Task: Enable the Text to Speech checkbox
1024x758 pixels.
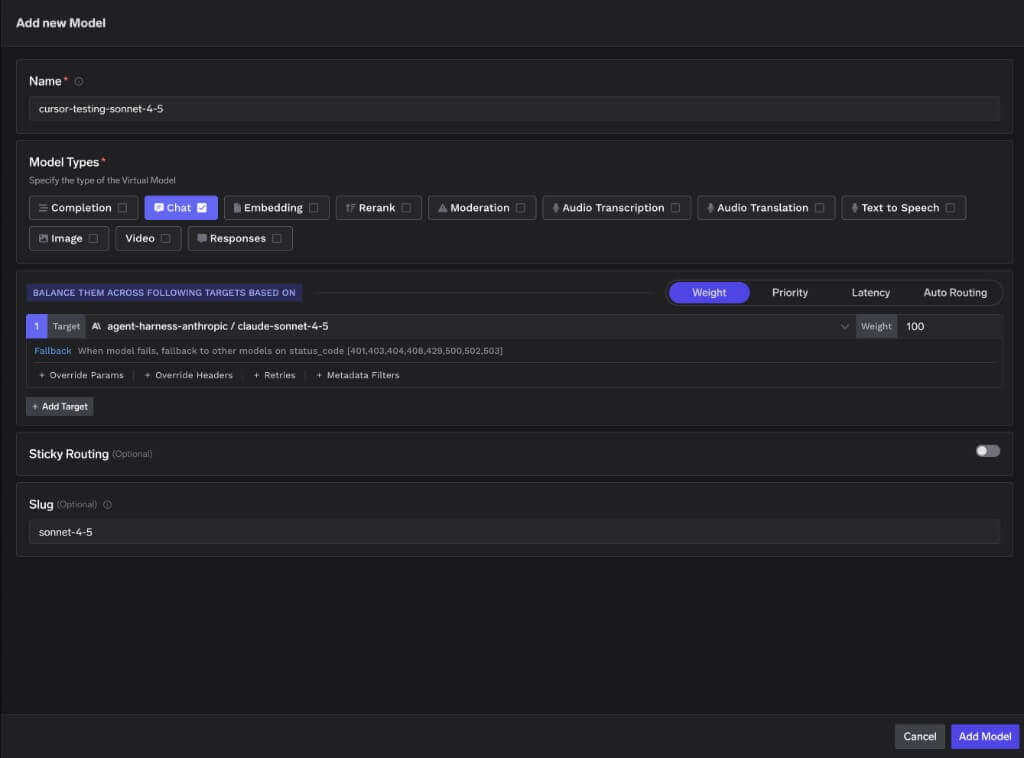Action: coord(950,208)
